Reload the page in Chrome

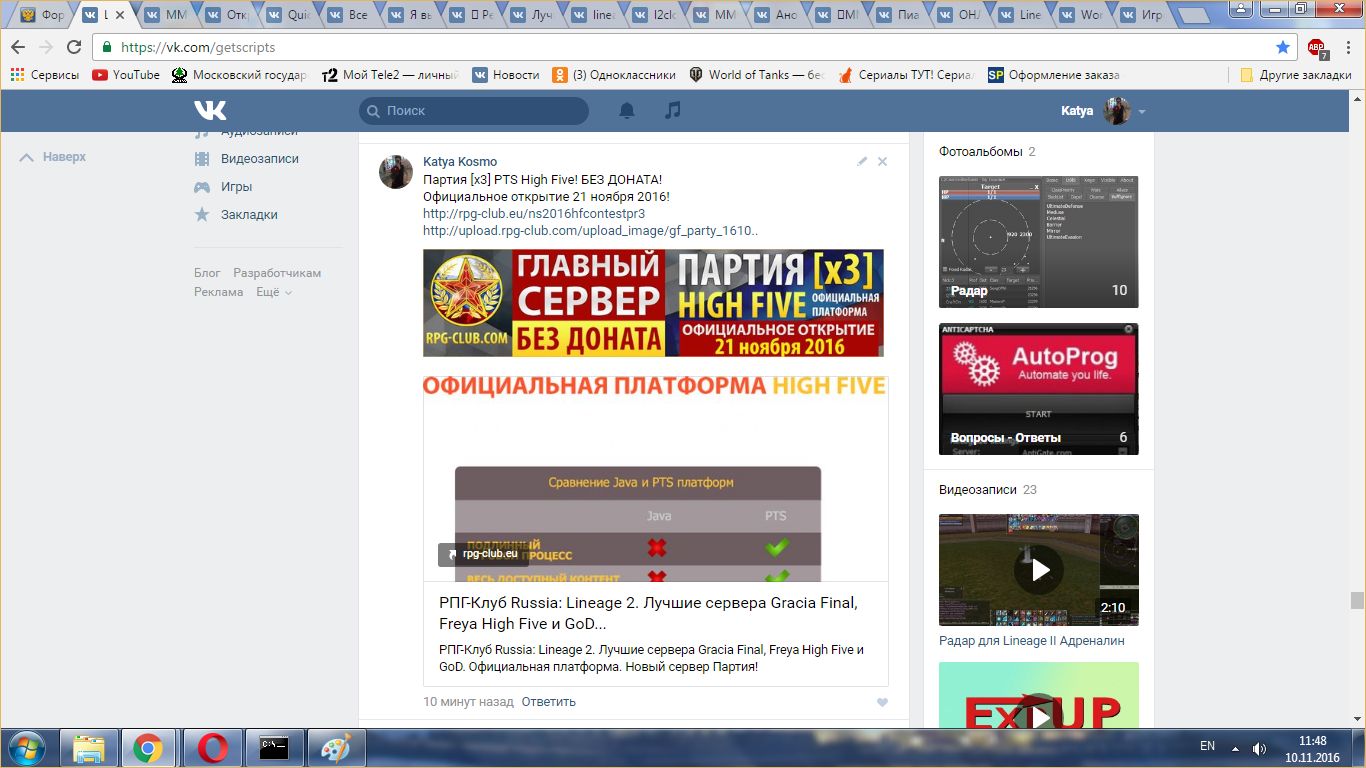click(73, 47)
